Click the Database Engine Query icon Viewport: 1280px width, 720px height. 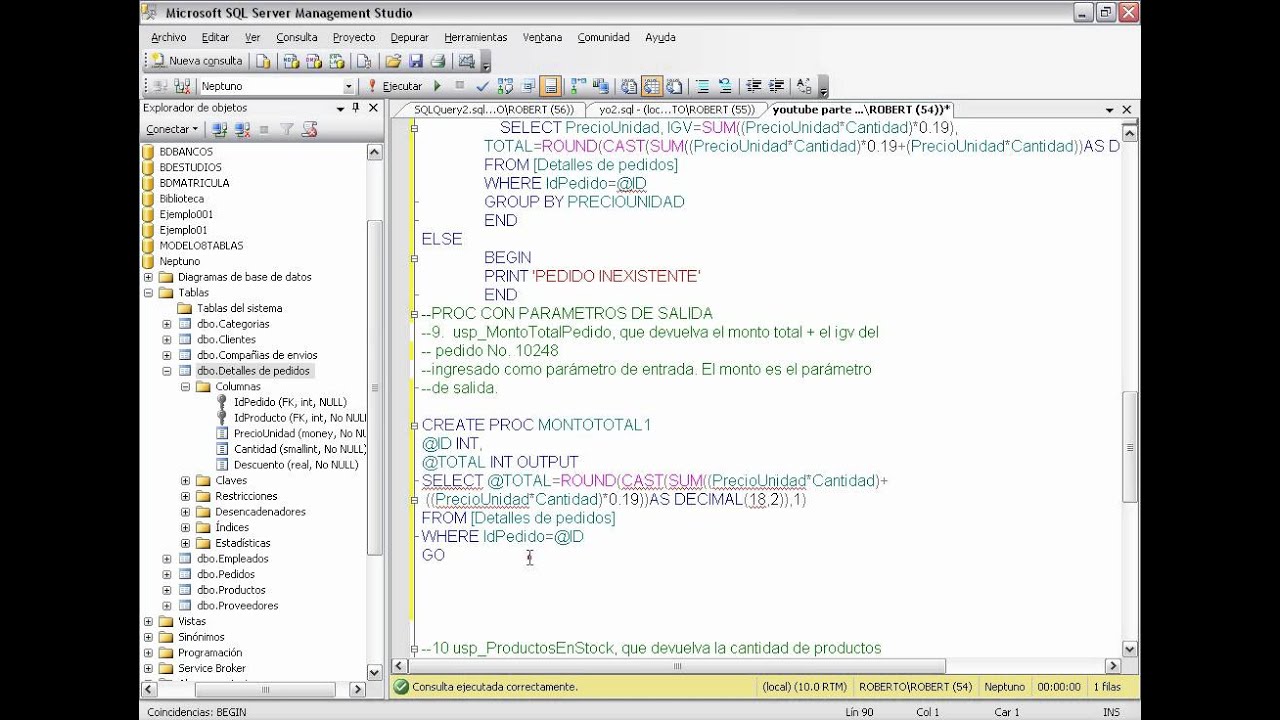click(263, 61)
